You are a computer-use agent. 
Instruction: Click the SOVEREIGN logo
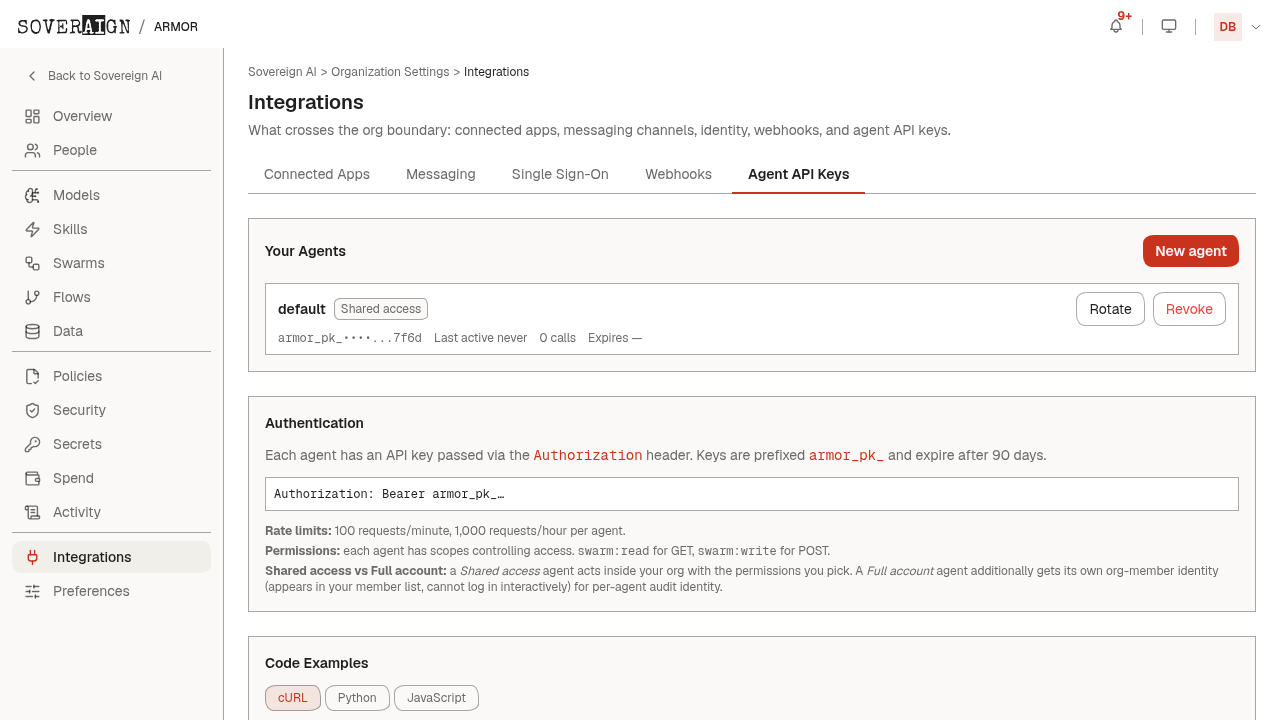pos(74,26)
